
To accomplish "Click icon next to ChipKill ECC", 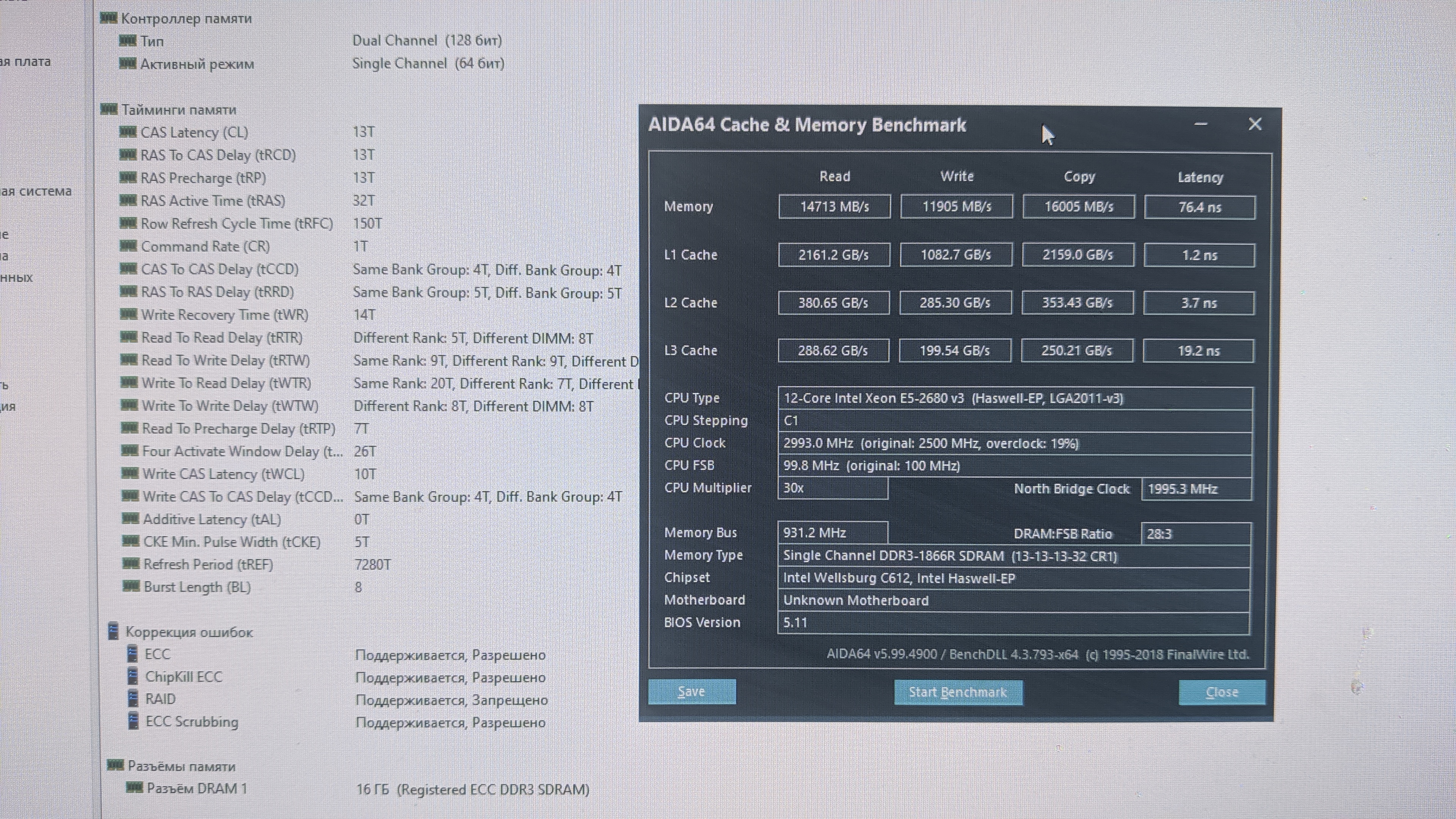I will tap(132, 676).
